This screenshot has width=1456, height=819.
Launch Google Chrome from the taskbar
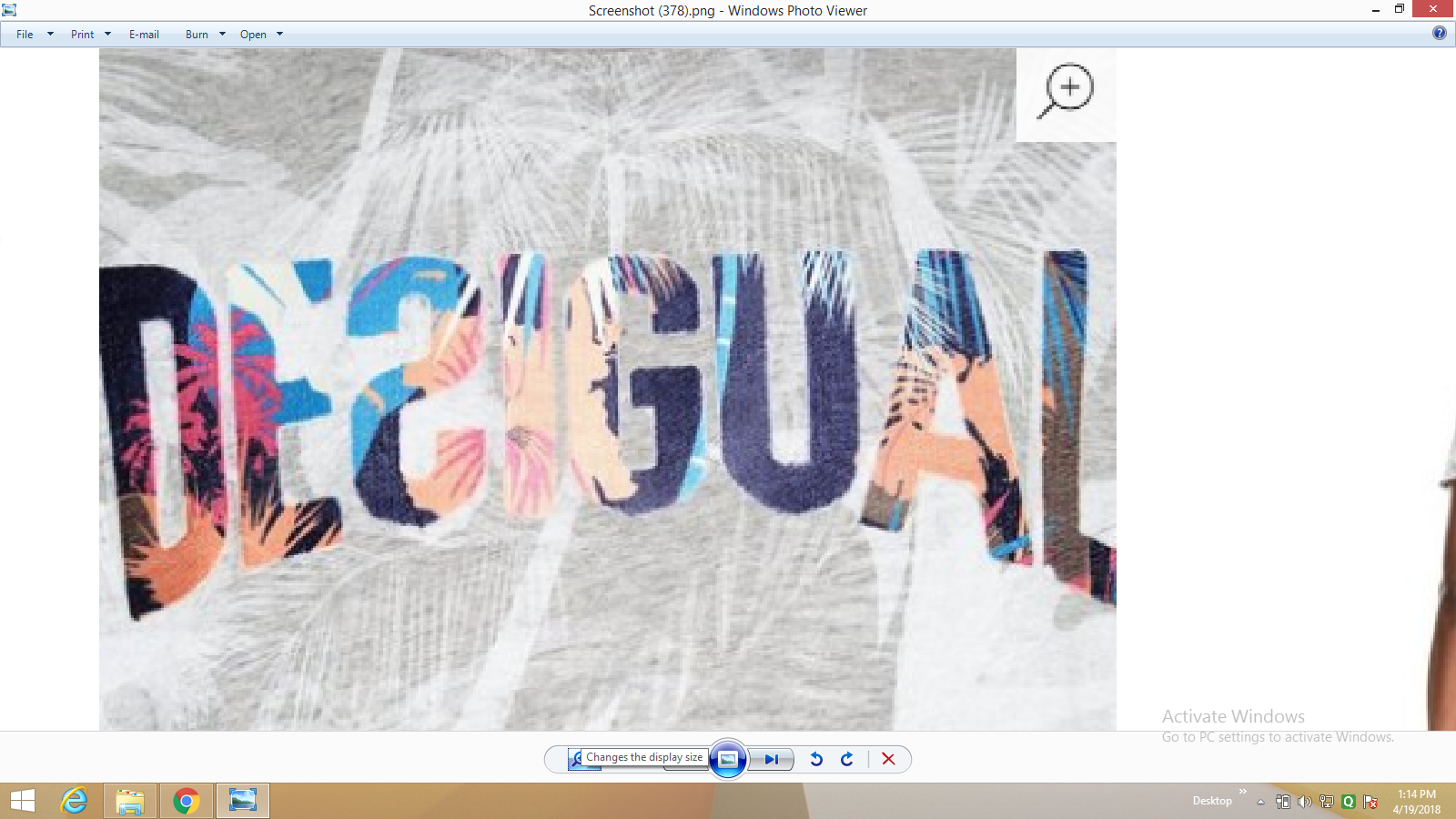click(x=187, y=801)
